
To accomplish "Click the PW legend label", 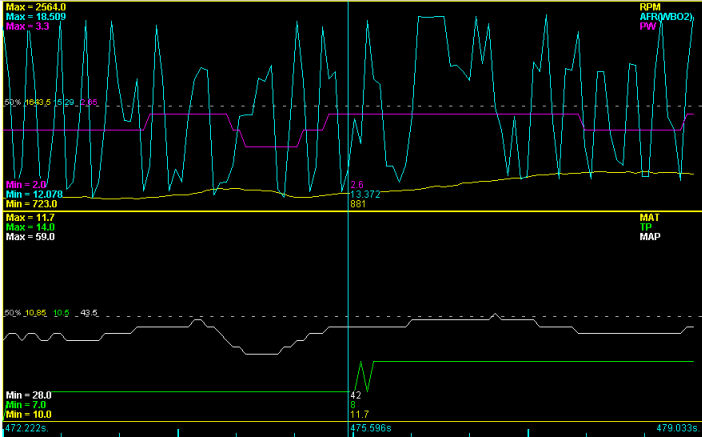I will [646, 27].
